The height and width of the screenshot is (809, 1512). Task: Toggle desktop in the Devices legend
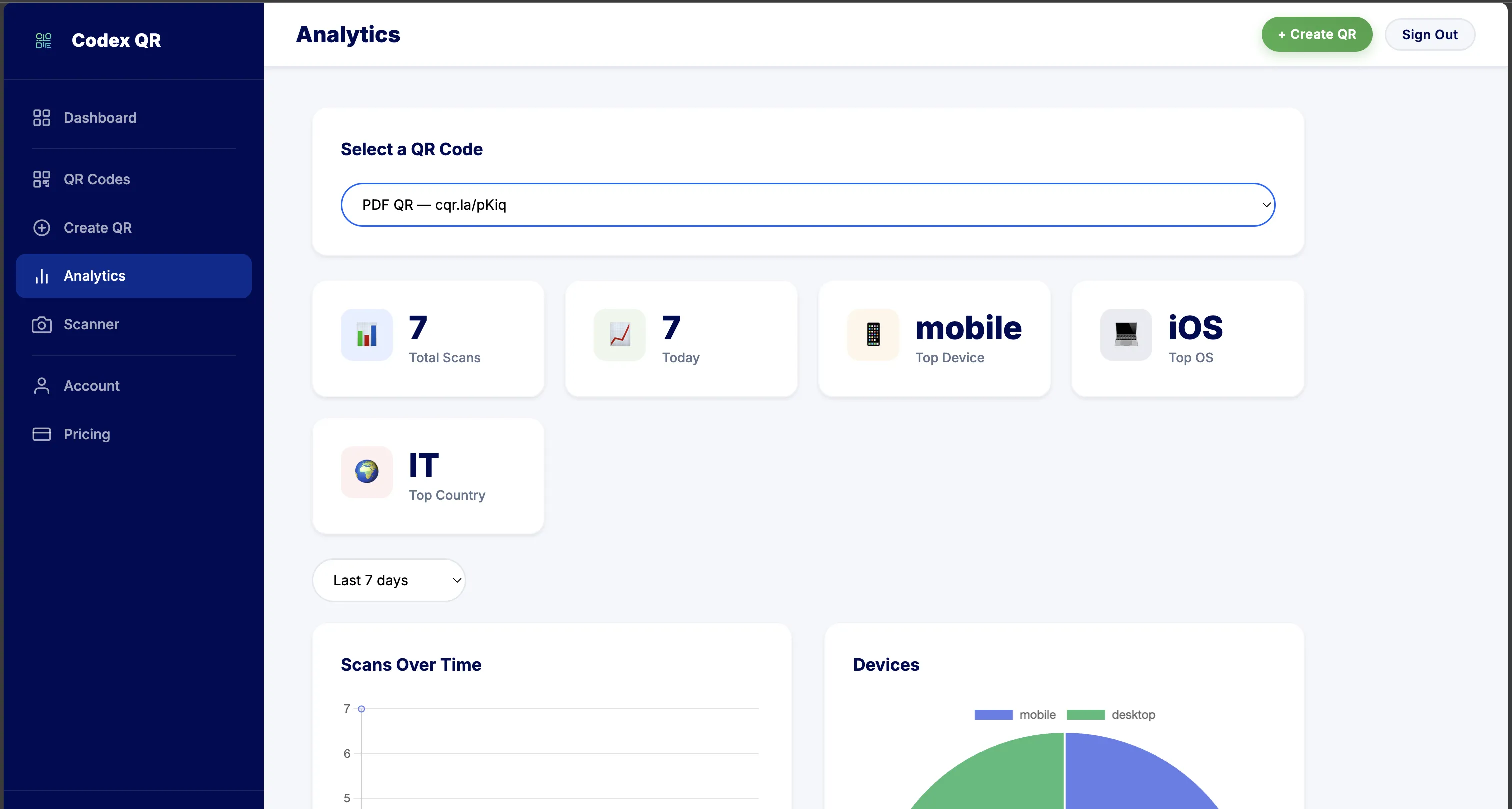click(x=1086, y=714)
